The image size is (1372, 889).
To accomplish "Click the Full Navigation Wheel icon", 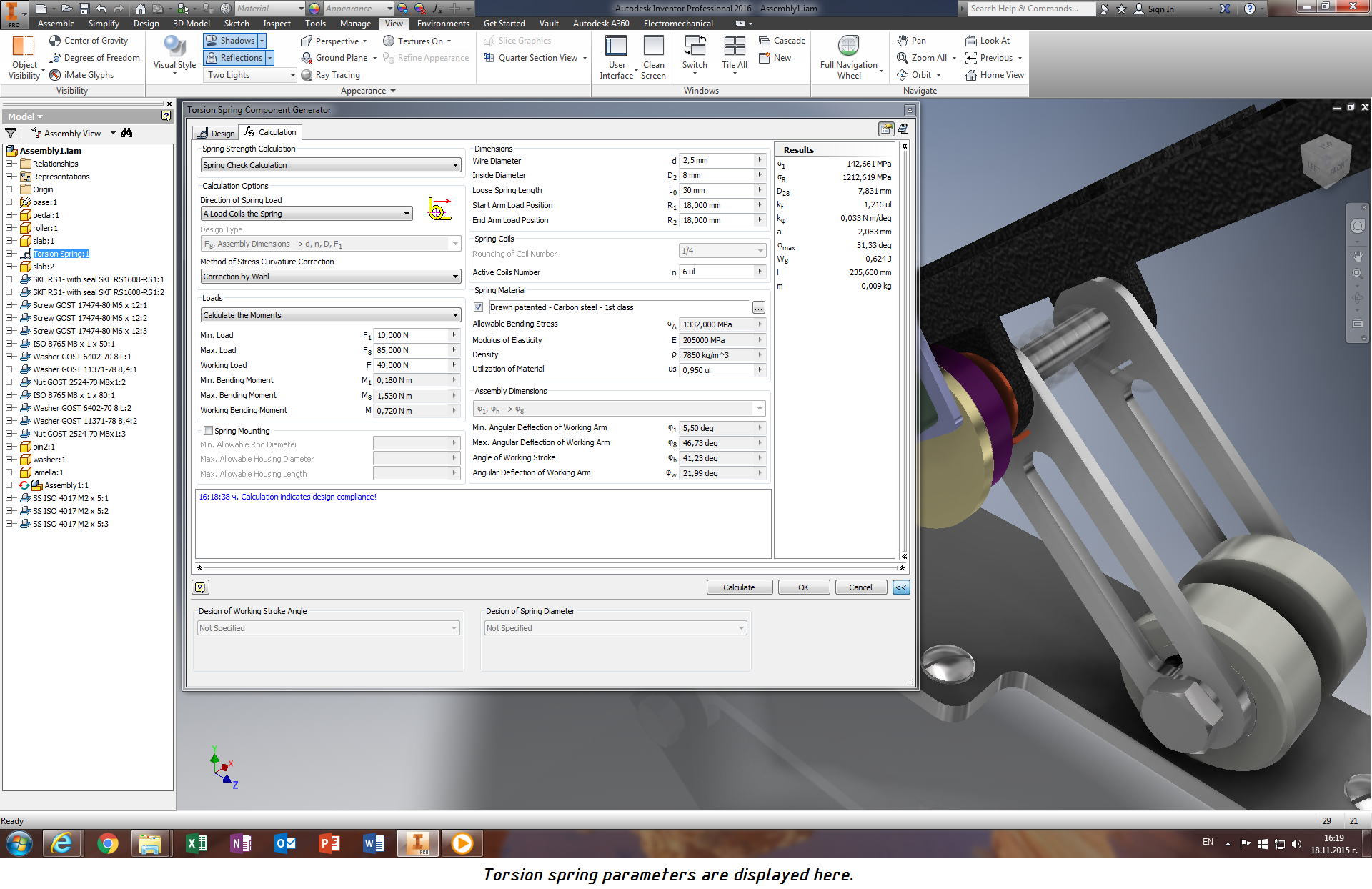I will (848, 46).
